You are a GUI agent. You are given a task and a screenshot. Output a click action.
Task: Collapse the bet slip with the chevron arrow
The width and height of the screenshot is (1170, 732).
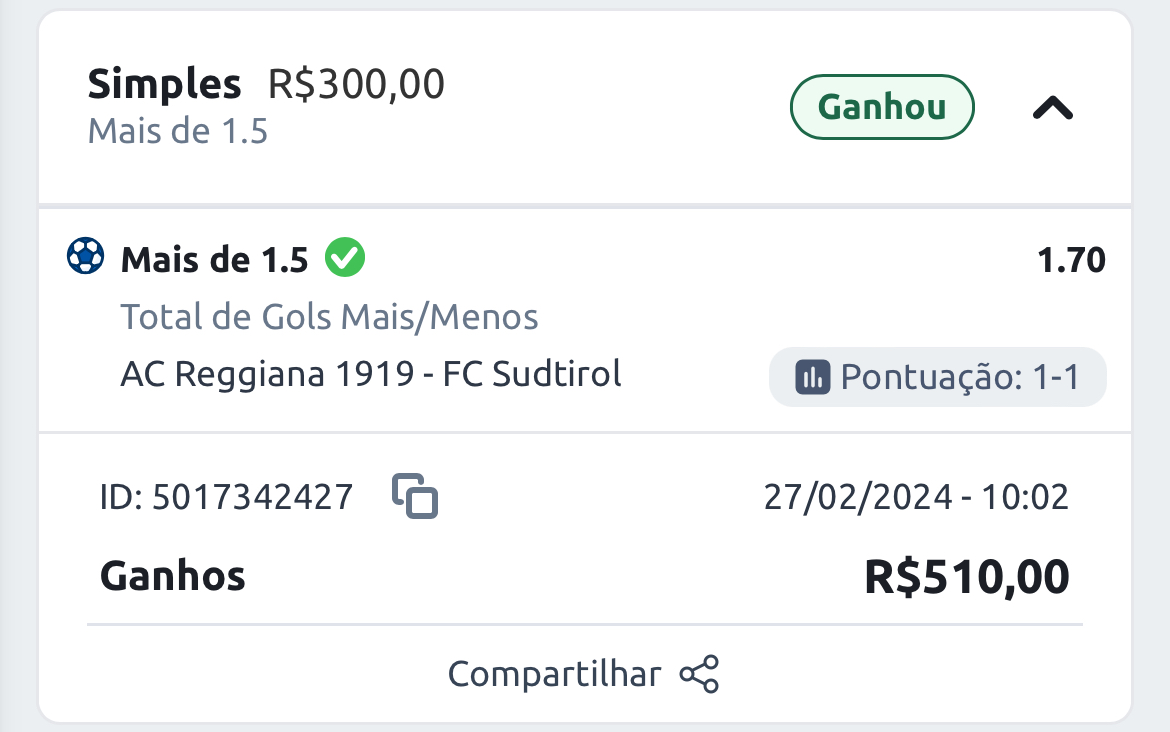click(x=1053, y=108)
